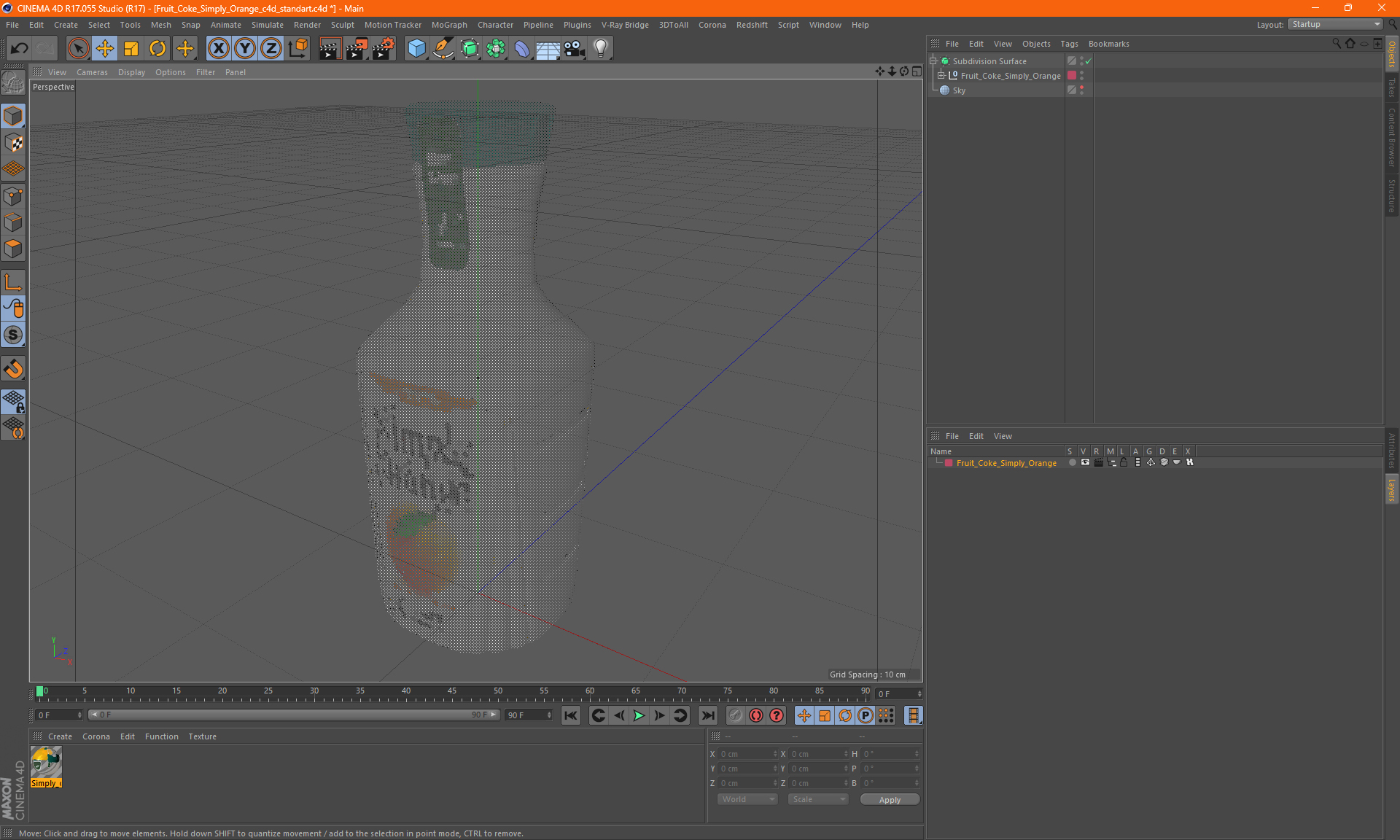Click the Enable Axis icon
This screenshot has height=840, width=1400.
pyautogui.click(x=13, y=282)
